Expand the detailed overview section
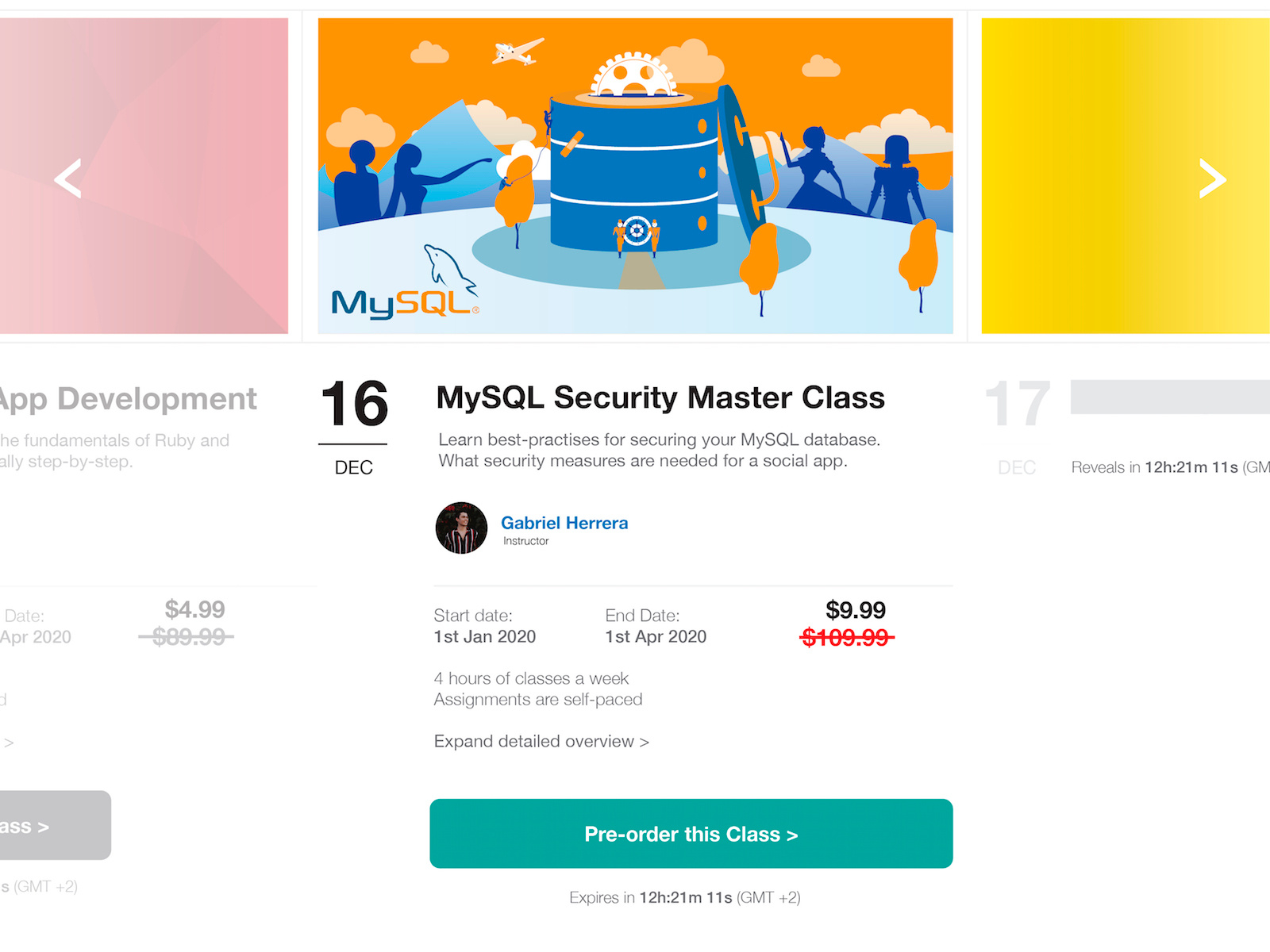 541,741
